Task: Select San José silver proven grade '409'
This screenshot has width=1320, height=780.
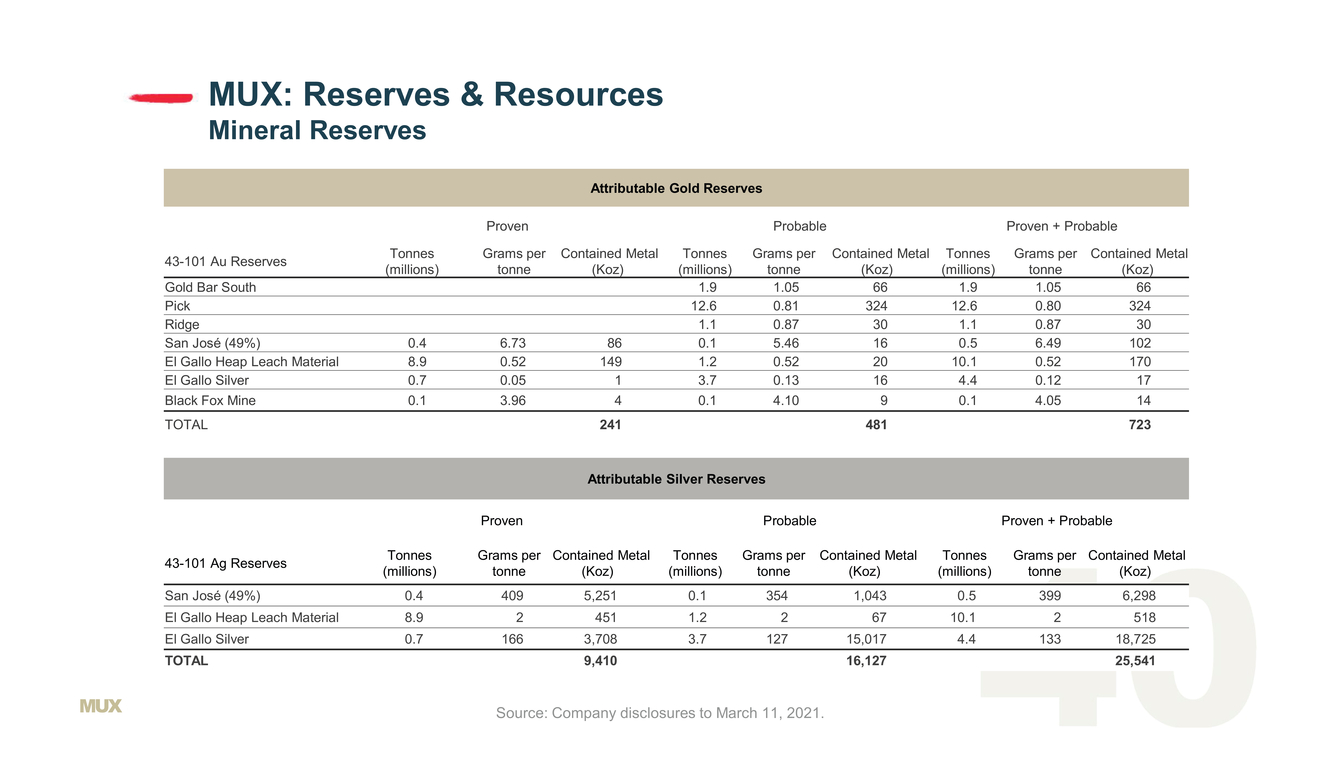Action: click(x=512, y=597)
